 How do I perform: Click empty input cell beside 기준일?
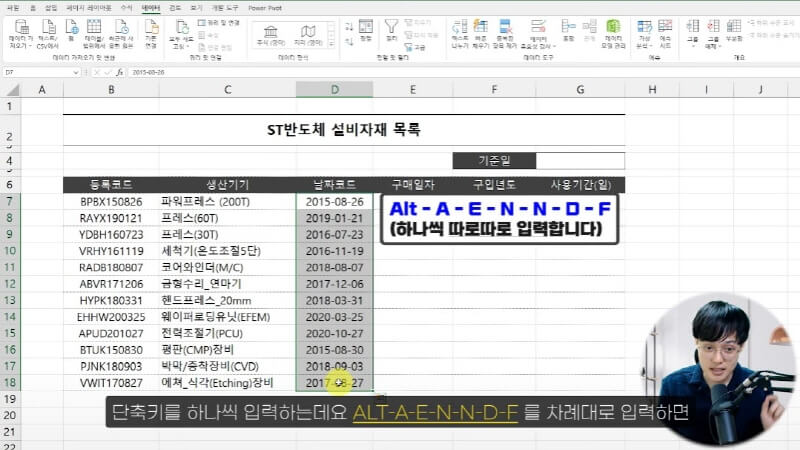click(x=580, y=161)
